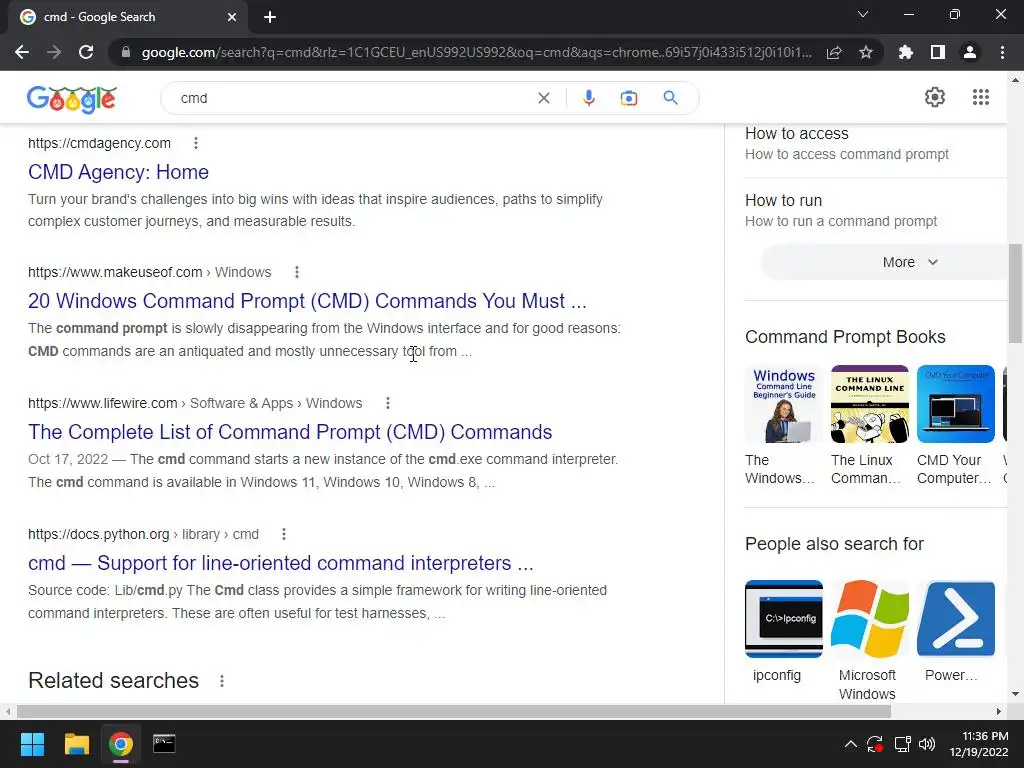Submit search with the magnifying glass icon

670,98
